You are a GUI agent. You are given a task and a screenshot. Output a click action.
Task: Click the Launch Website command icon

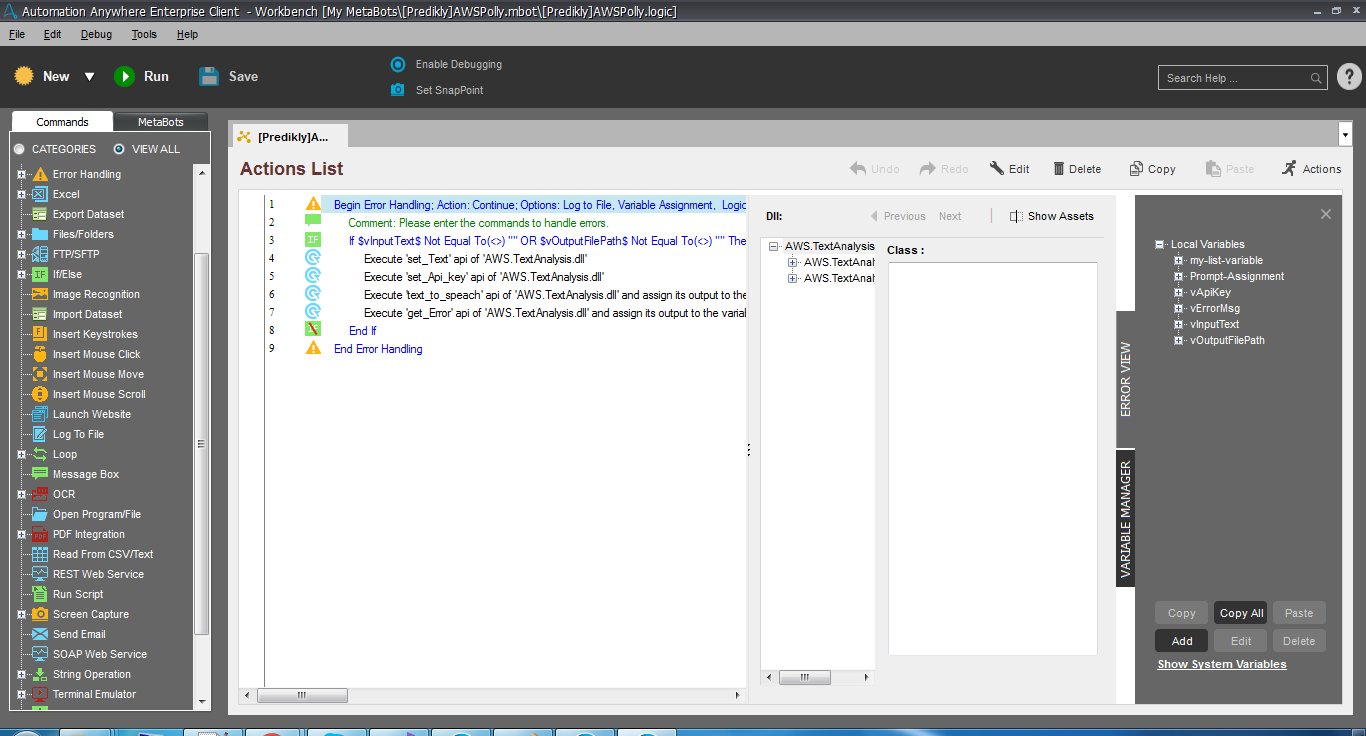[x=40, y=414]
